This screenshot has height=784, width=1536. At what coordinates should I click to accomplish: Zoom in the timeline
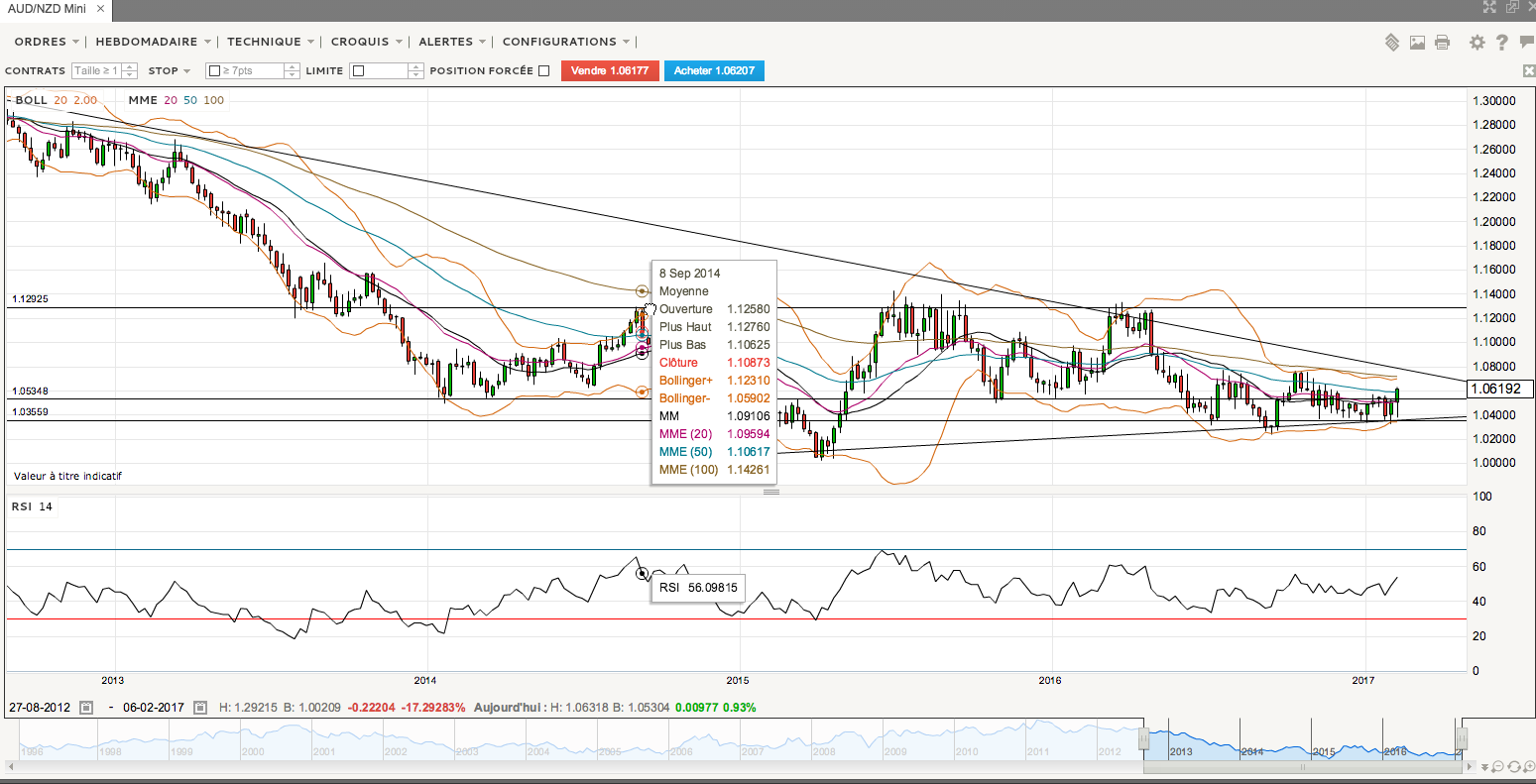[x=1527, y=766]
